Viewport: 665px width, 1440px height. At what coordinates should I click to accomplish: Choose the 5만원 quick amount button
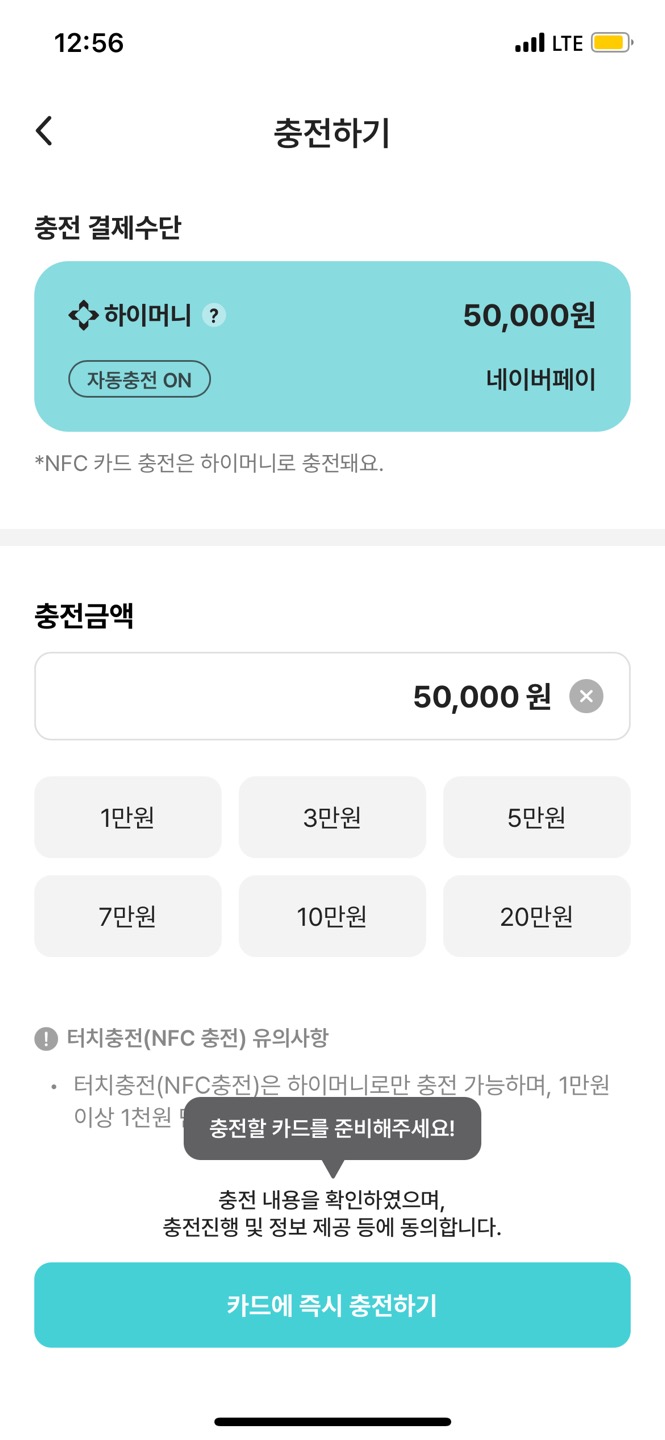(x=536, y=816)
